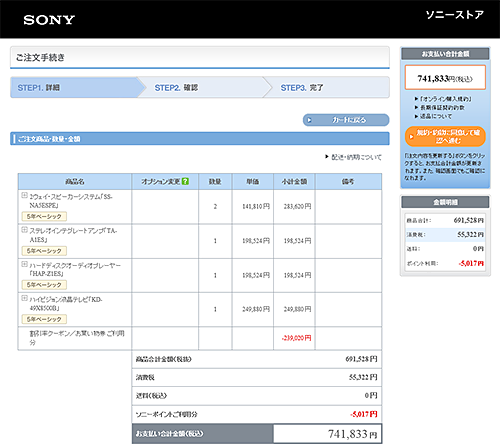
Task: Click 5-year basic badge under TA-A1ES
Action: point(44,251)
